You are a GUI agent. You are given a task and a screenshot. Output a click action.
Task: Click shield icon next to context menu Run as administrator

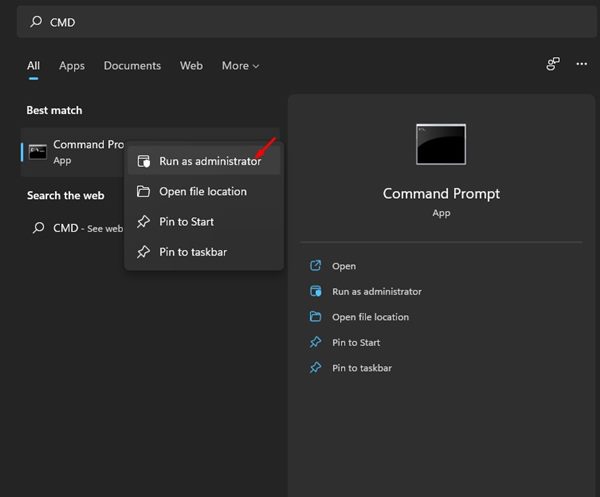point(143,161)
